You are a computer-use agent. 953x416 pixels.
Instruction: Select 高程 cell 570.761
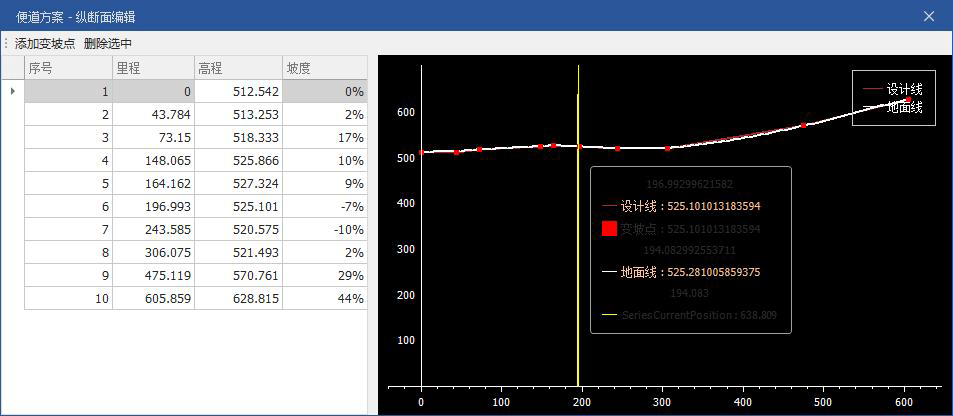click(239, 276)
